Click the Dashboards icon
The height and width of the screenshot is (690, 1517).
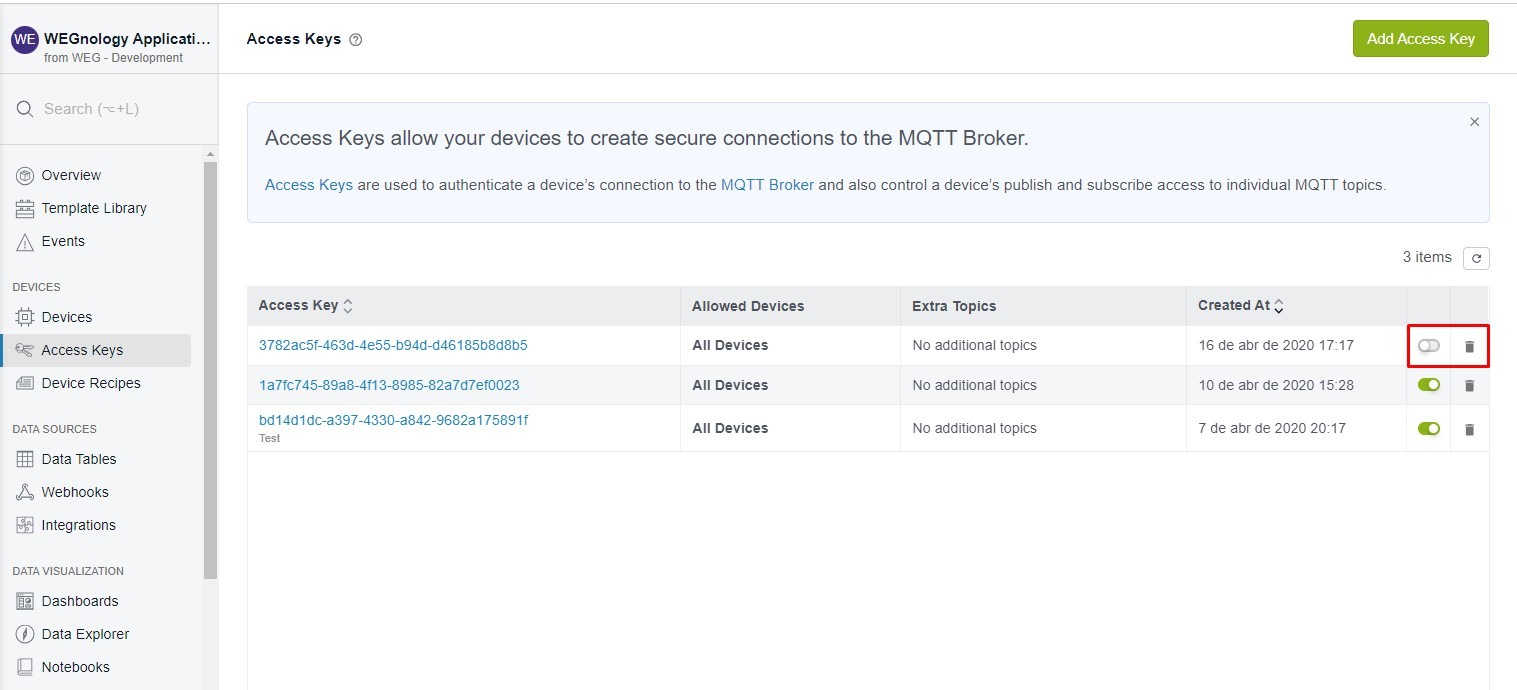25,601
